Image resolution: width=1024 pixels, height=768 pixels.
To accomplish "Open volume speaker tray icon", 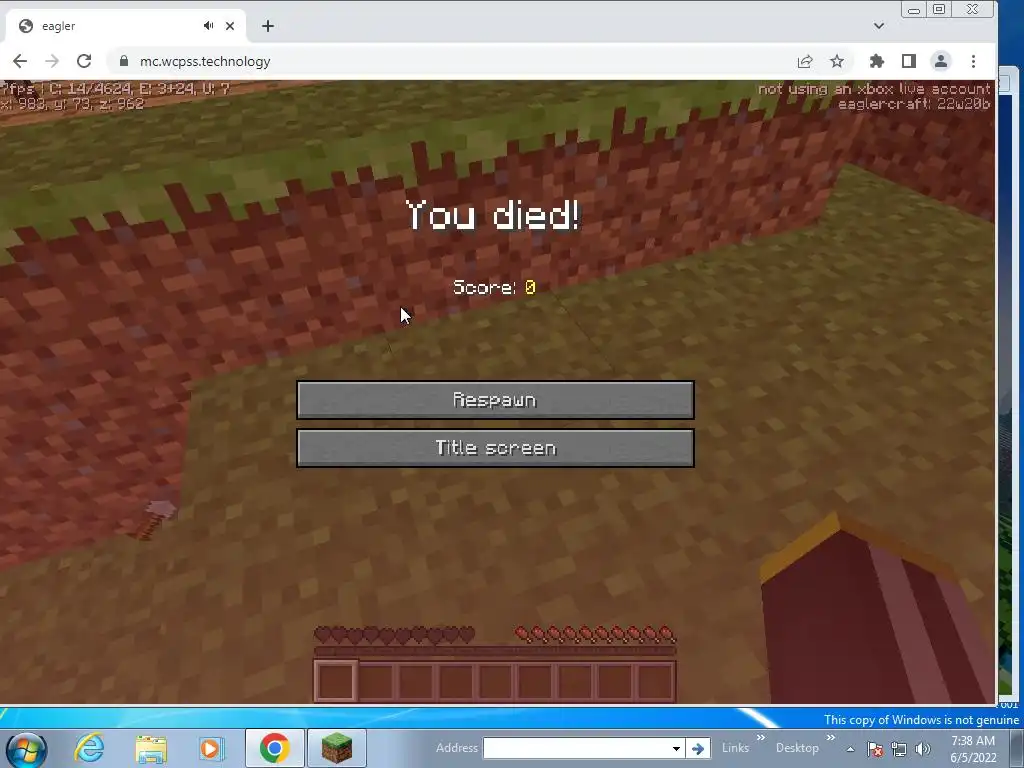I will 923,749.
